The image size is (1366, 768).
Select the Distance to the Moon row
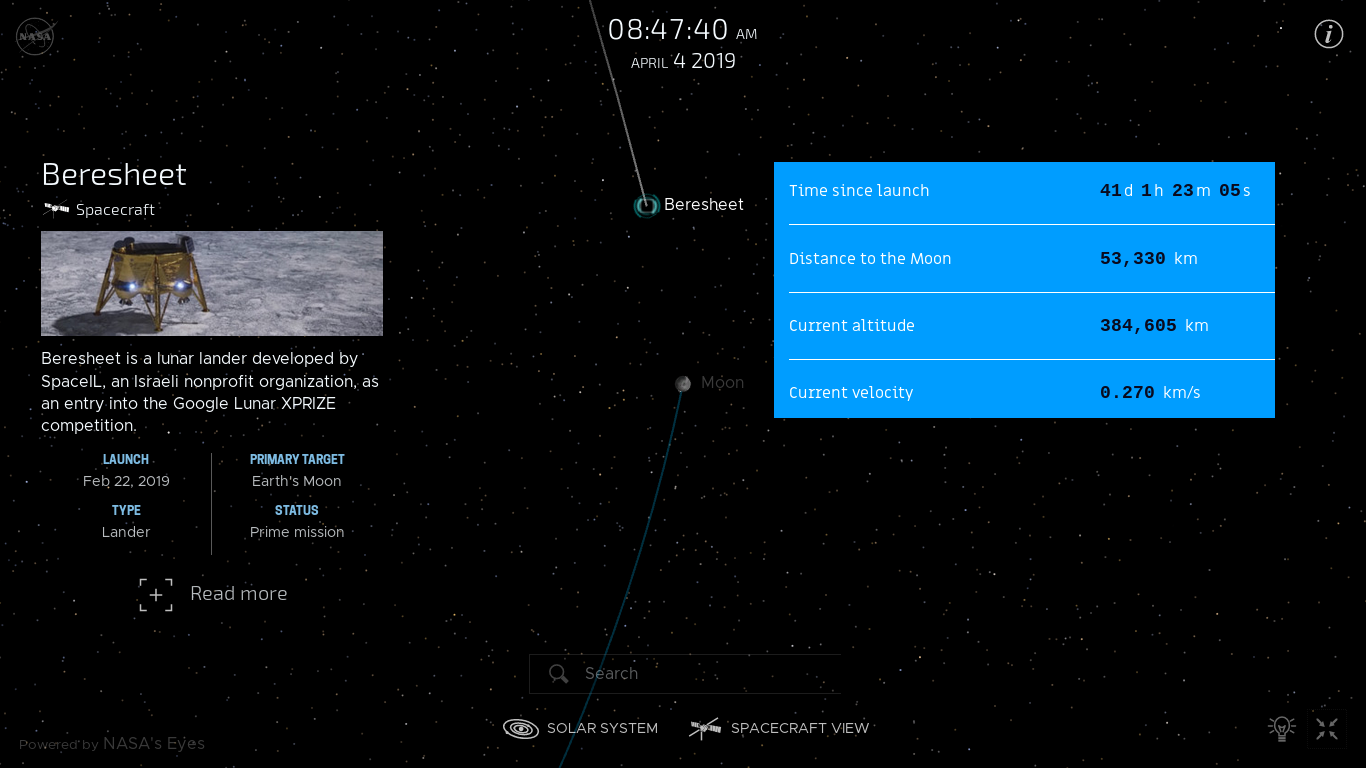tap(1024, 259)
